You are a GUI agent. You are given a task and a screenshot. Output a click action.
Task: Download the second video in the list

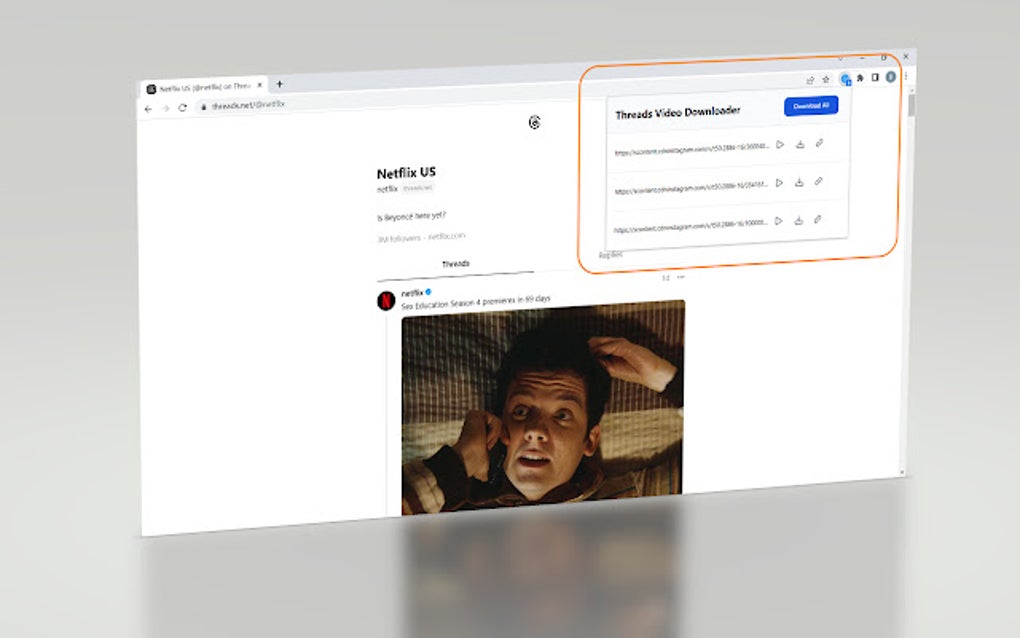[799, 182]
